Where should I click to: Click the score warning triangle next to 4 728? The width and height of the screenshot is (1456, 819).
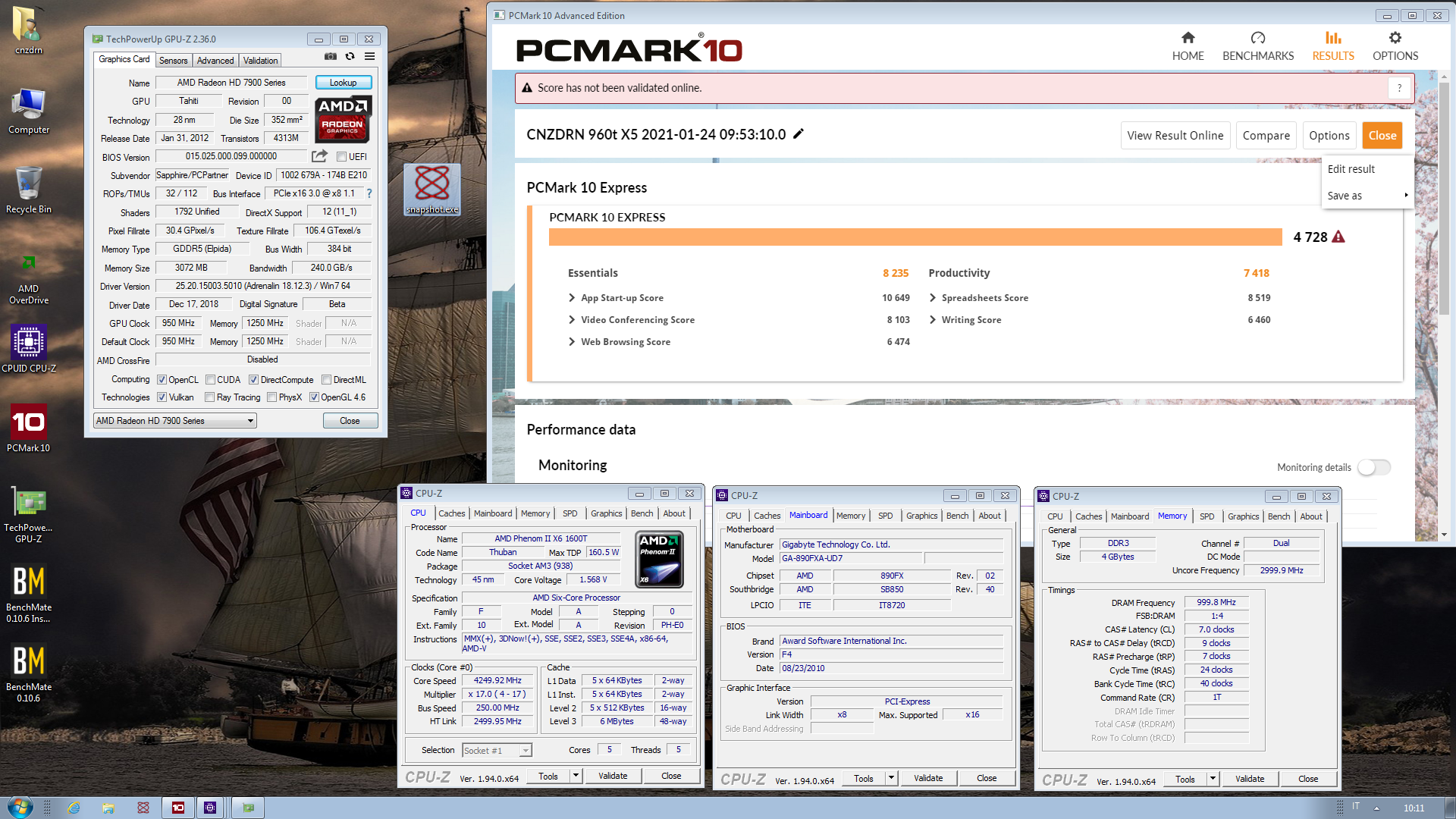(1338, 237)
